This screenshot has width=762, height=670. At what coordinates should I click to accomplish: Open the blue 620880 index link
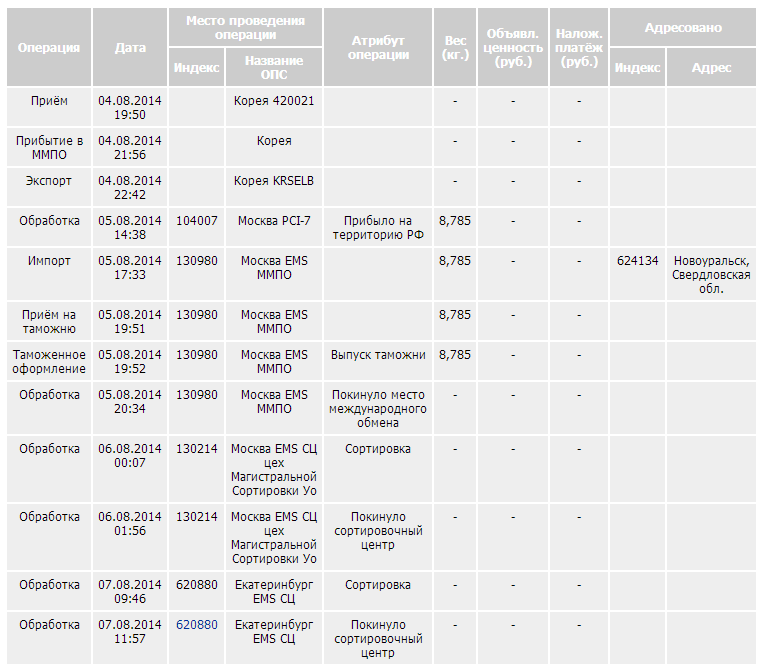tap(196, 624)
